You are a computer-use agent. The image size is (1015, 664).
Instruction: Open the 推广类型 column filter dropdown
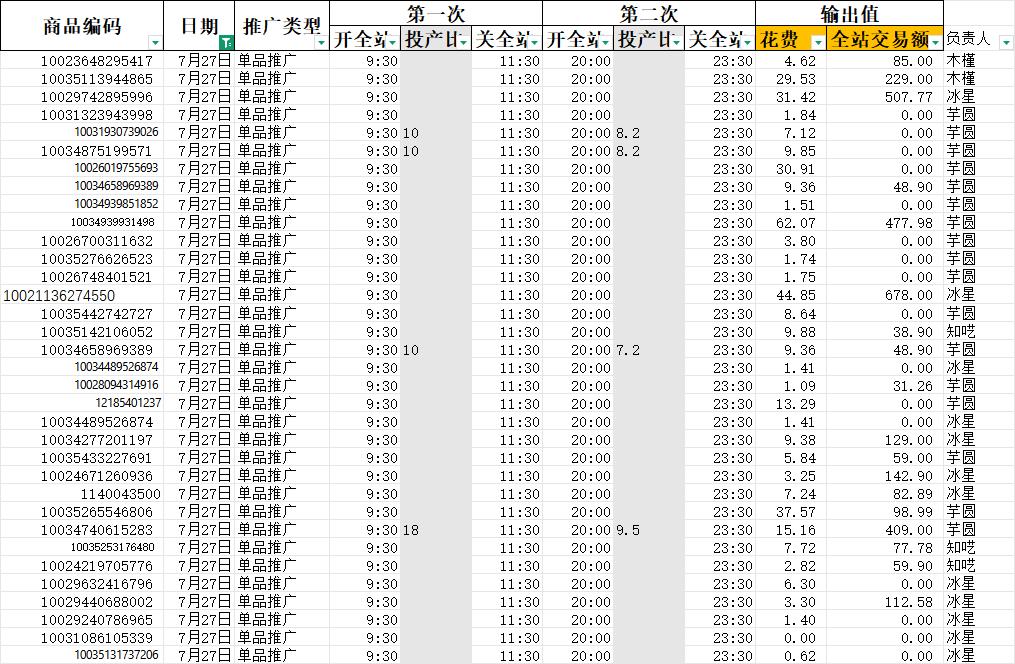coord(321,43)
